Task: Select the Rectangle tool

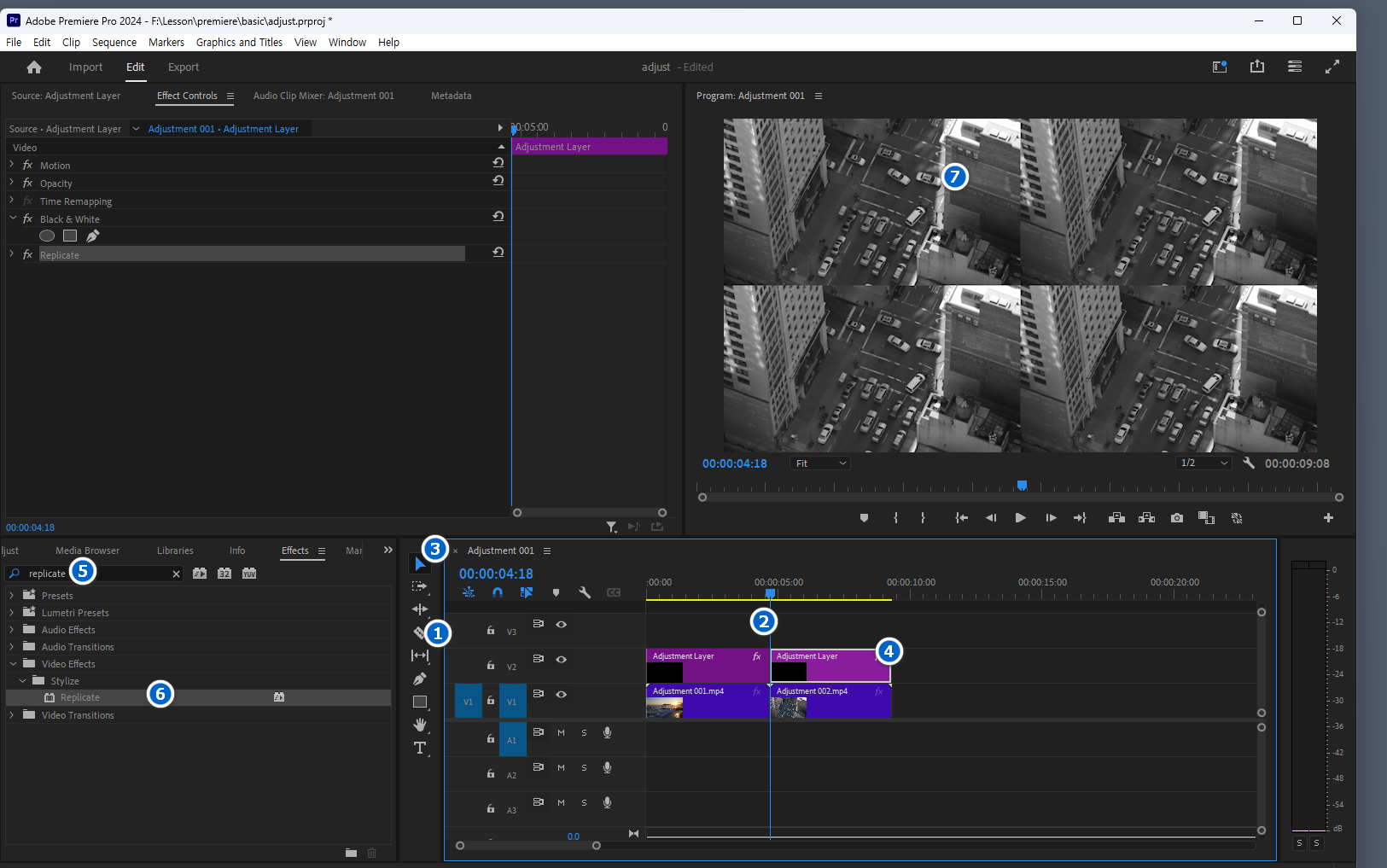Action: point(420,702)
